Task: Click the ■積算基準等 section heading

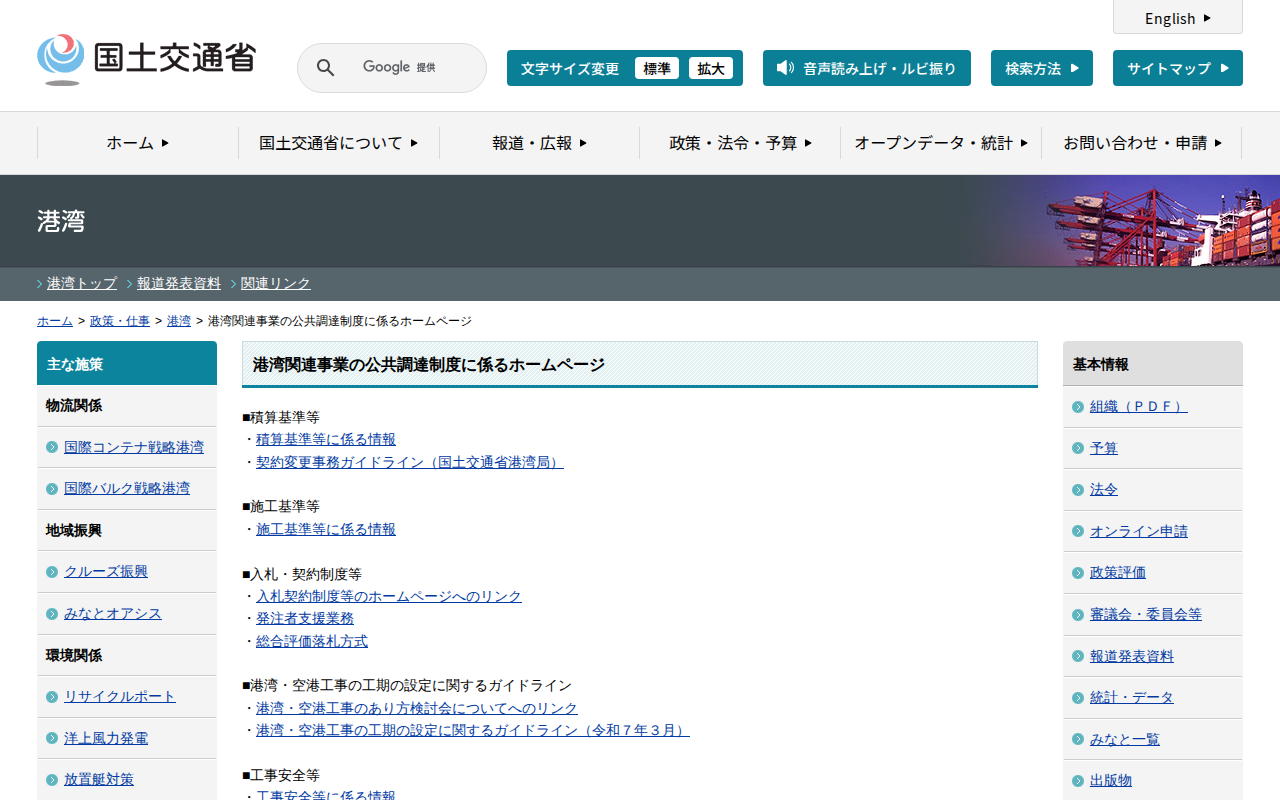Action: coord(281,417)
